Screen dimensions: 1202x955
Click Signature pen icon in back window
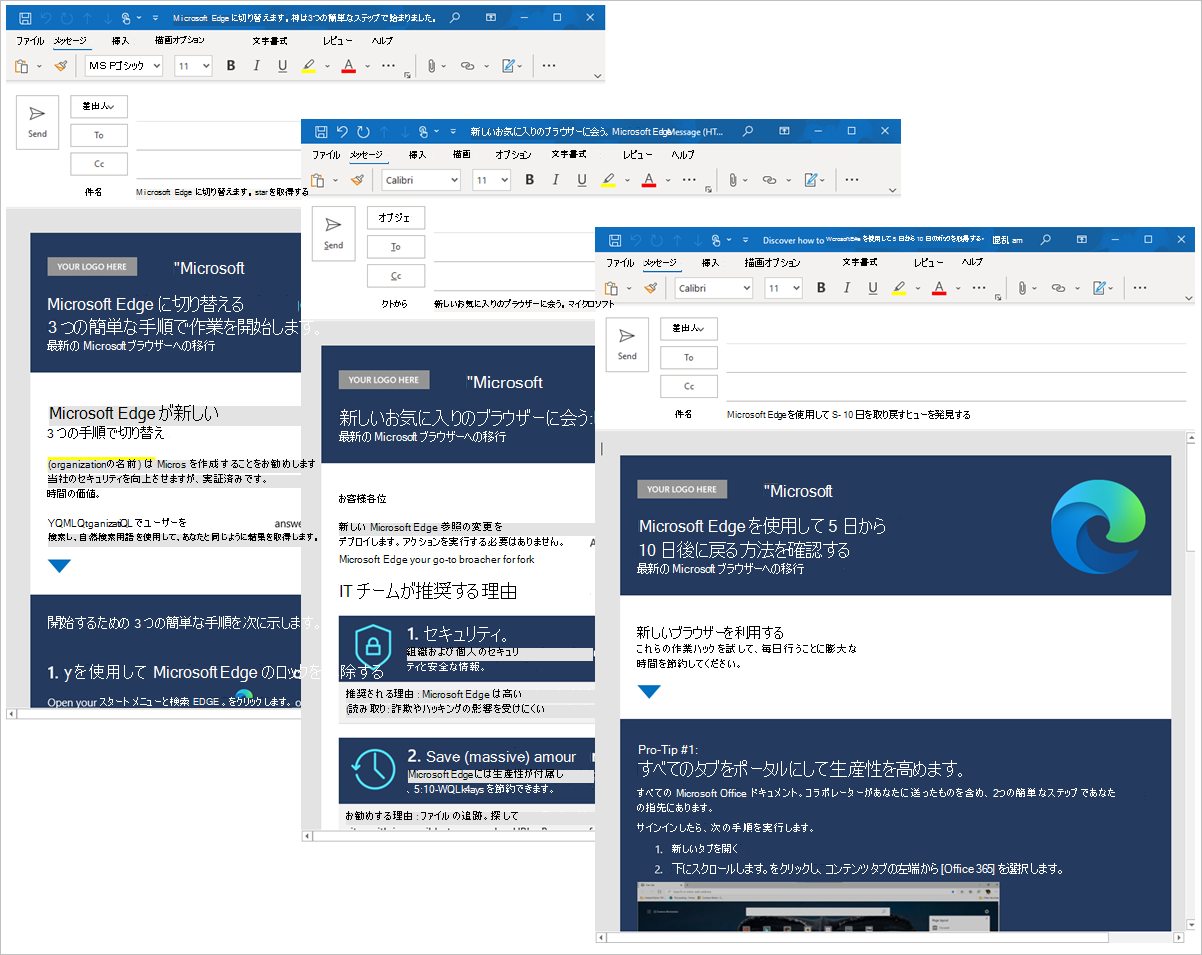508,66
